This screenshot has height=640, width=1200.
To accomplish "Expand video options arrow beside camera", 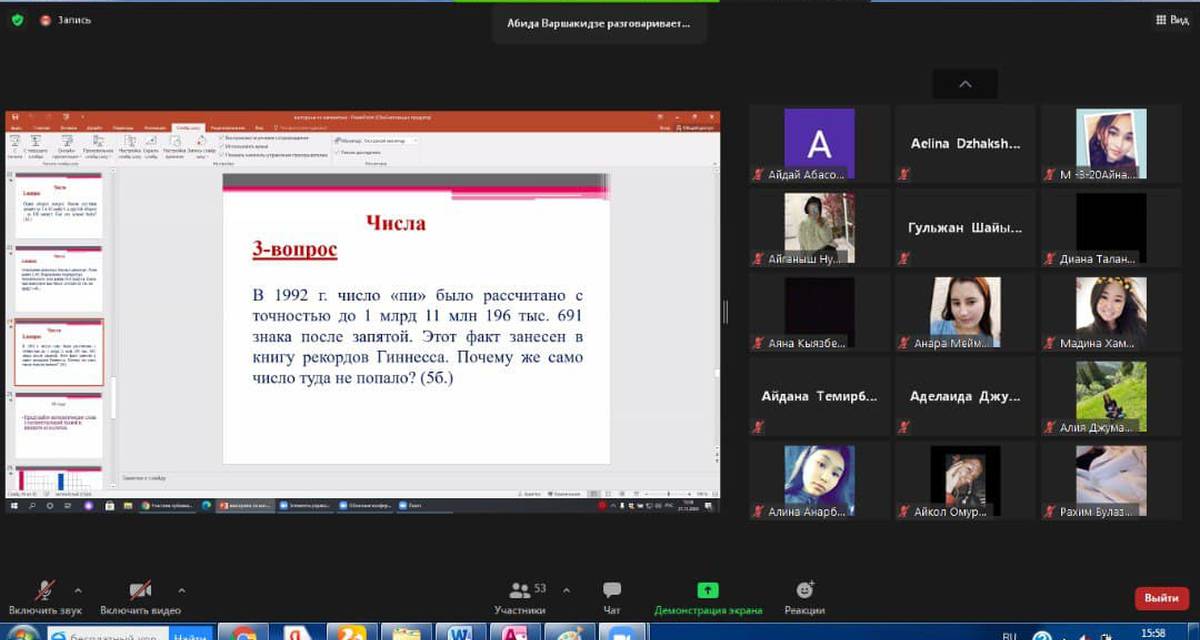I will coord(181,590).
